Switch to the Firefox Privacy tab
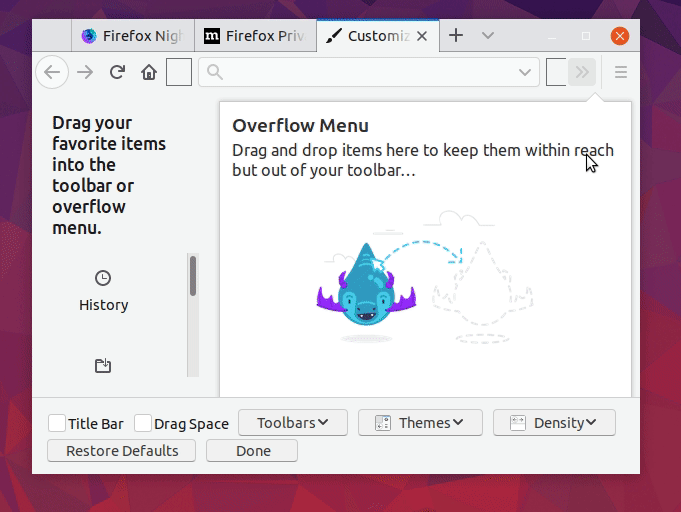This screenshot has width=681, height=512. [255, 36]
